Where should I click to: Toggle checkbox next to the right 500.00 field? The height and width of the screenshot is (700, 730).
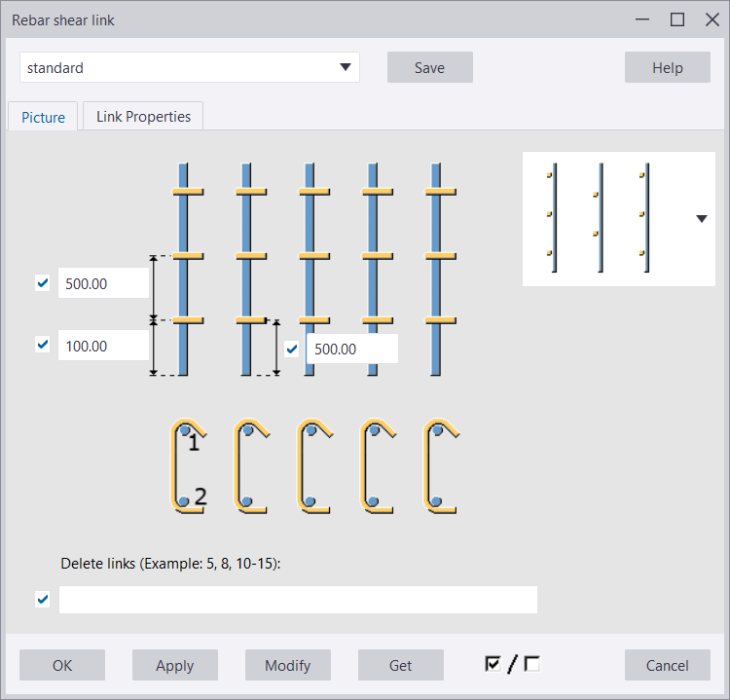(x=292, y=349)
